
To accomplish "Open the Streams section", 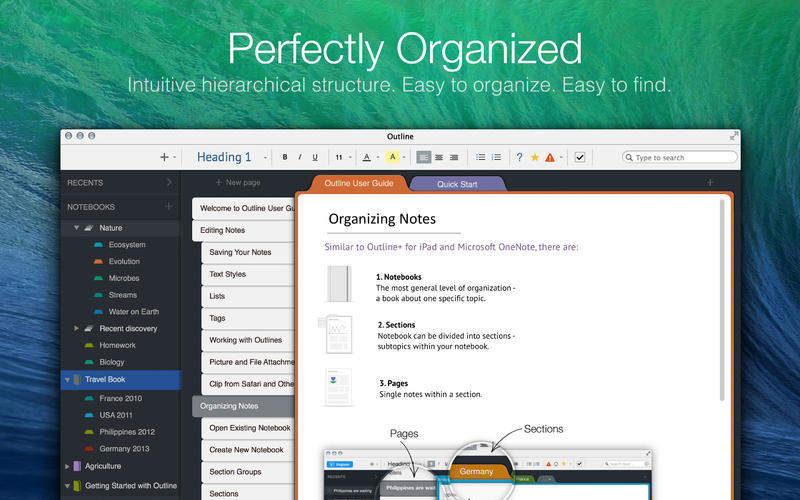I will 121,295.
